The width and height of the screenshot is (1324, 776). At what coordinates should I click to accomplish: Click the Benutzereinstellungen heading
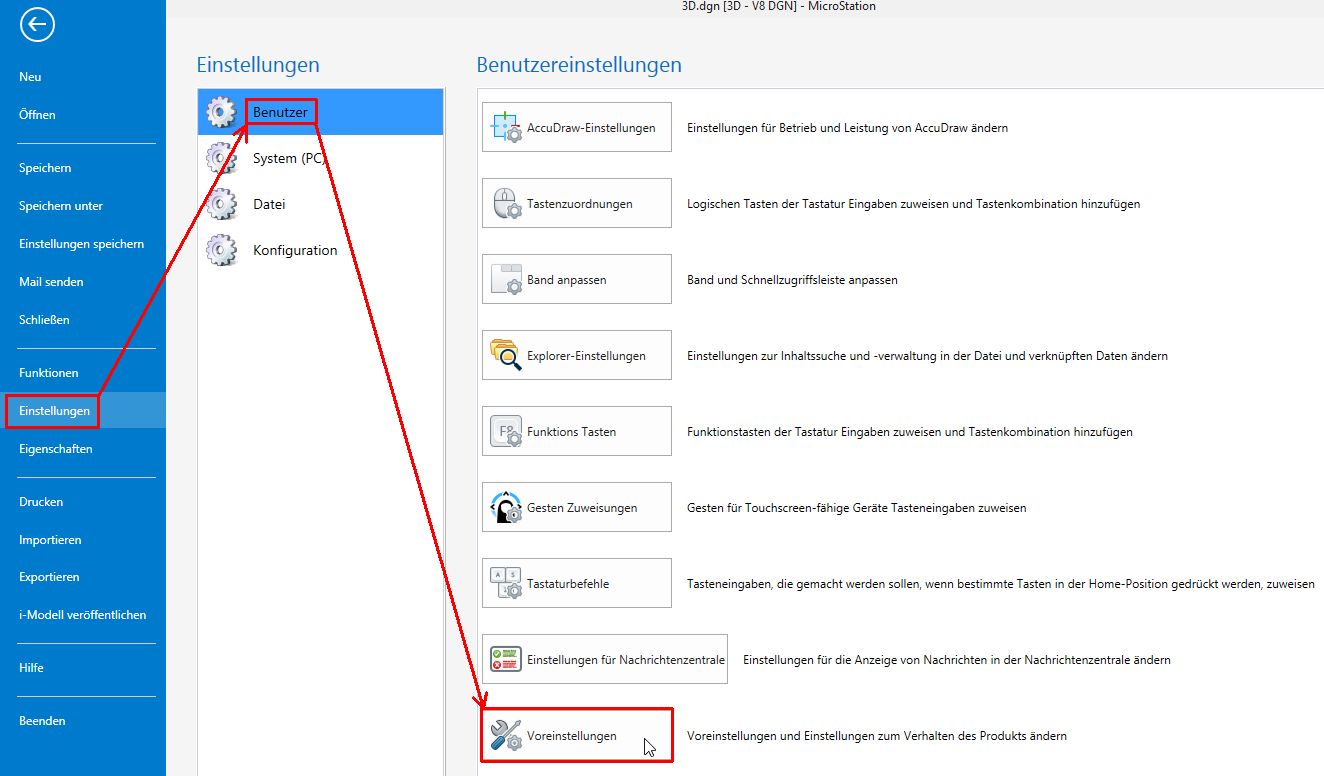pos(579,65)
